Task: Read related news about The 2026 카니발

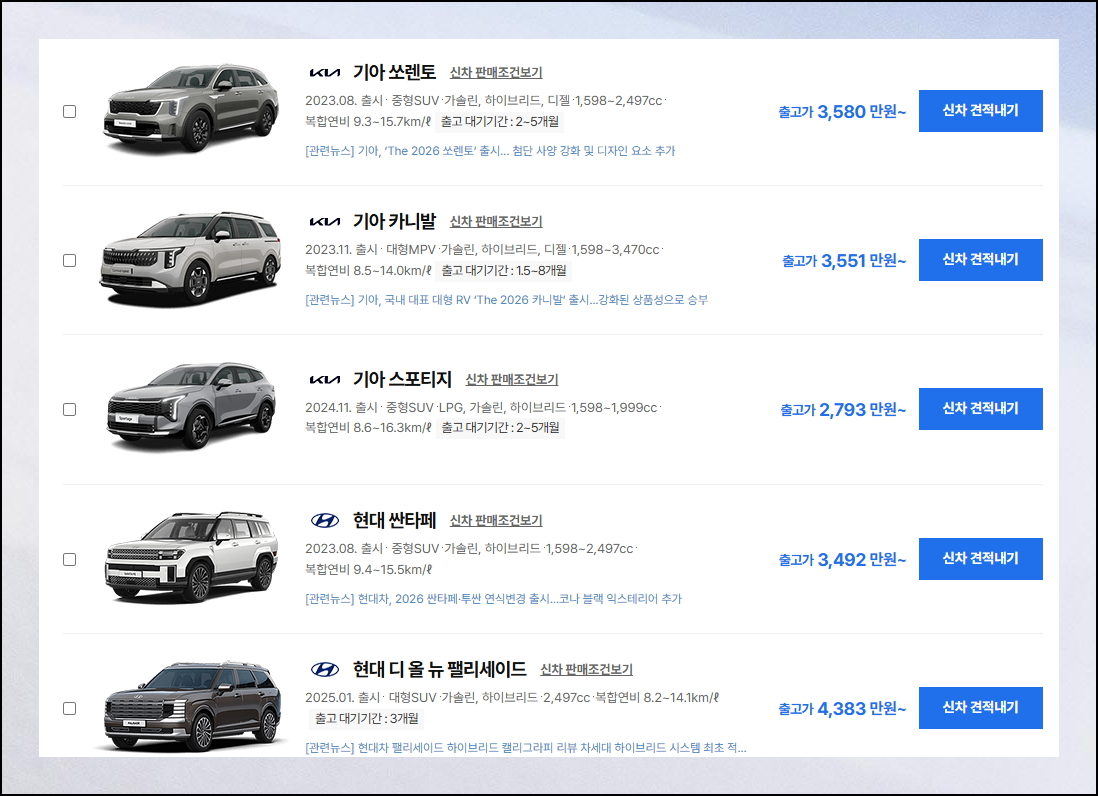Action: 506,300
